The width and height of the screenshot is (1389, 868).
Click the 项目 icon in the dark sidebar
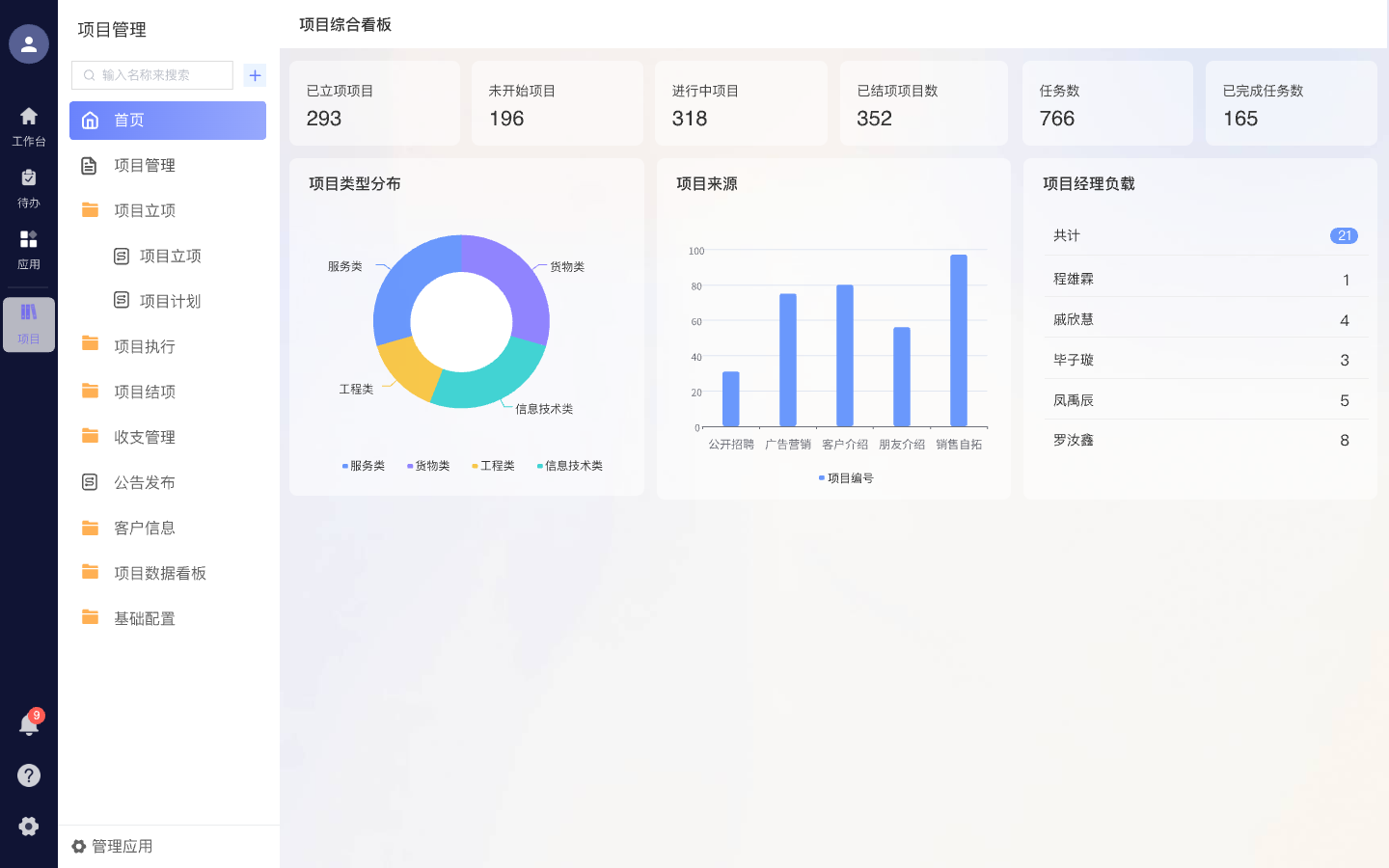coord(29,325)
